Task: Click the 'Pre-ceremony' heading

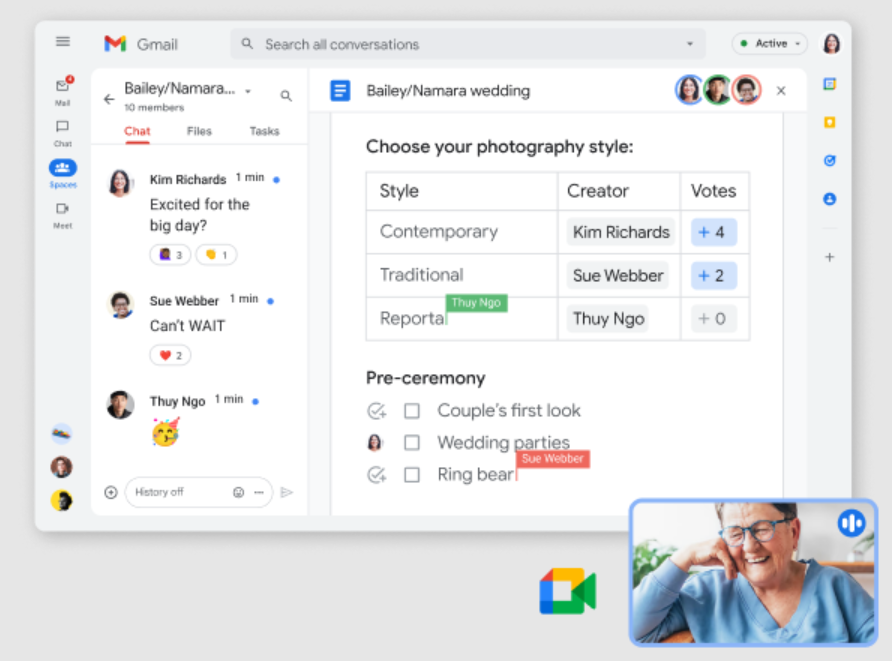Action: [426, 378]
